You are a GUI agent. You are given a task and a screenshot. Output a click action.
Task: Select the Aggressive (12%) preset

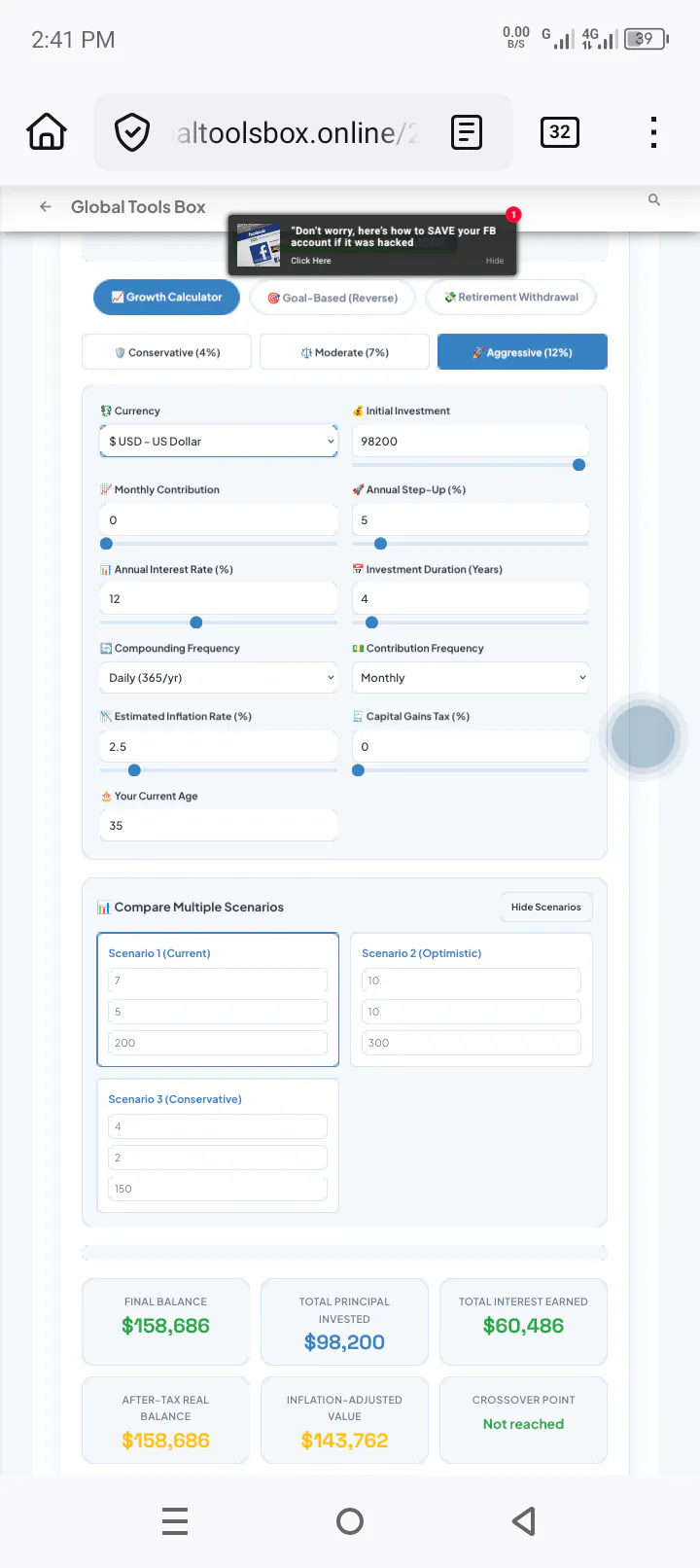[x=522, y=352]
